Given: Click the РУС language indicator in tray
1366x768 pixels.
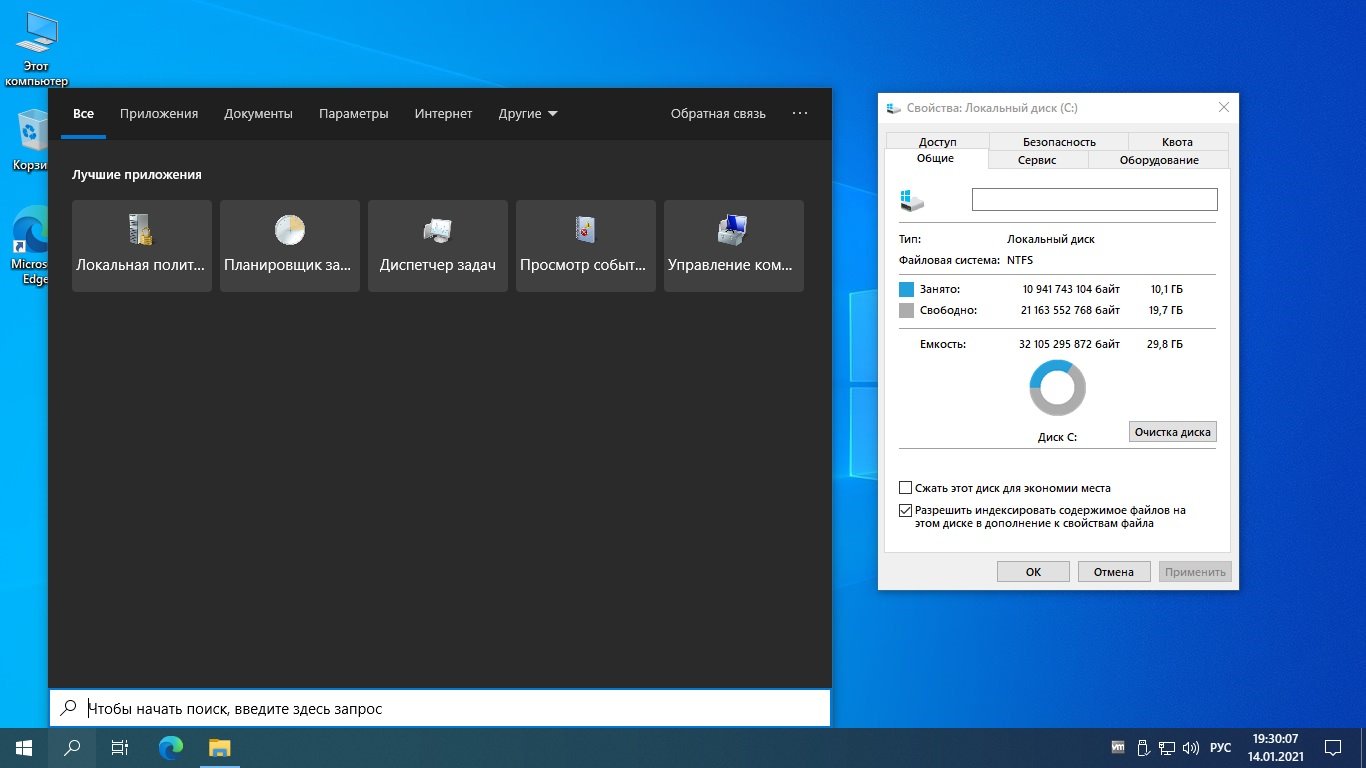Looking at the screenshot, I should click(1220, 747).
